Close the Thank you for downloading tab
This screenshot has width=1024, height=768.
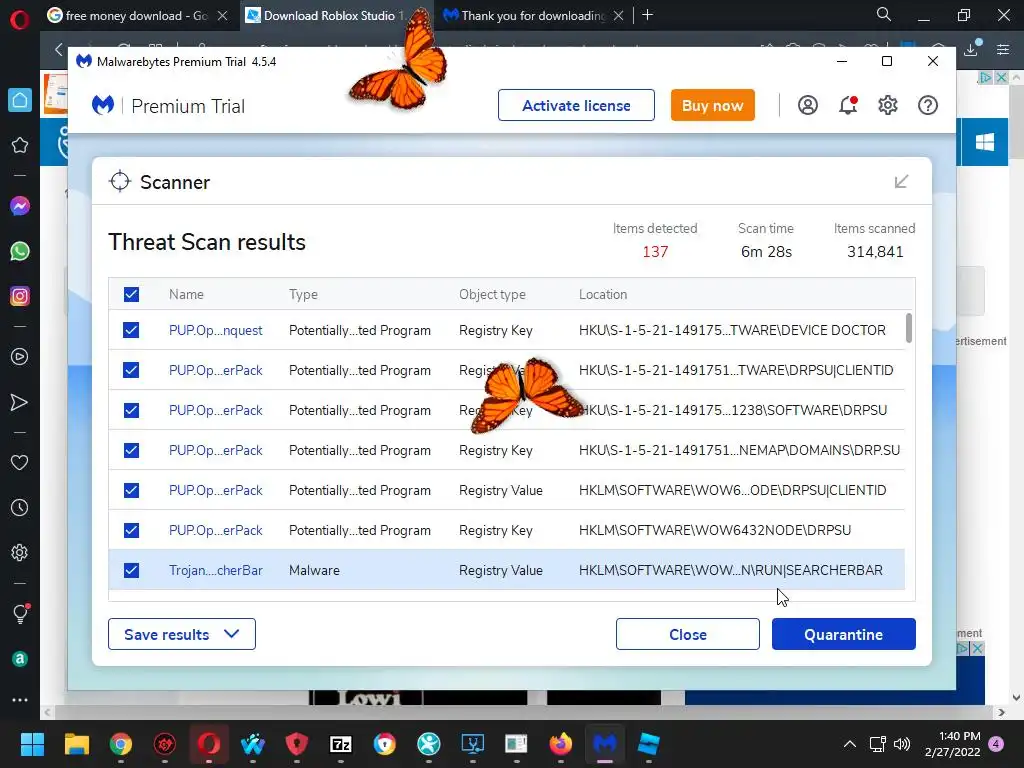[x=618, y=15]
